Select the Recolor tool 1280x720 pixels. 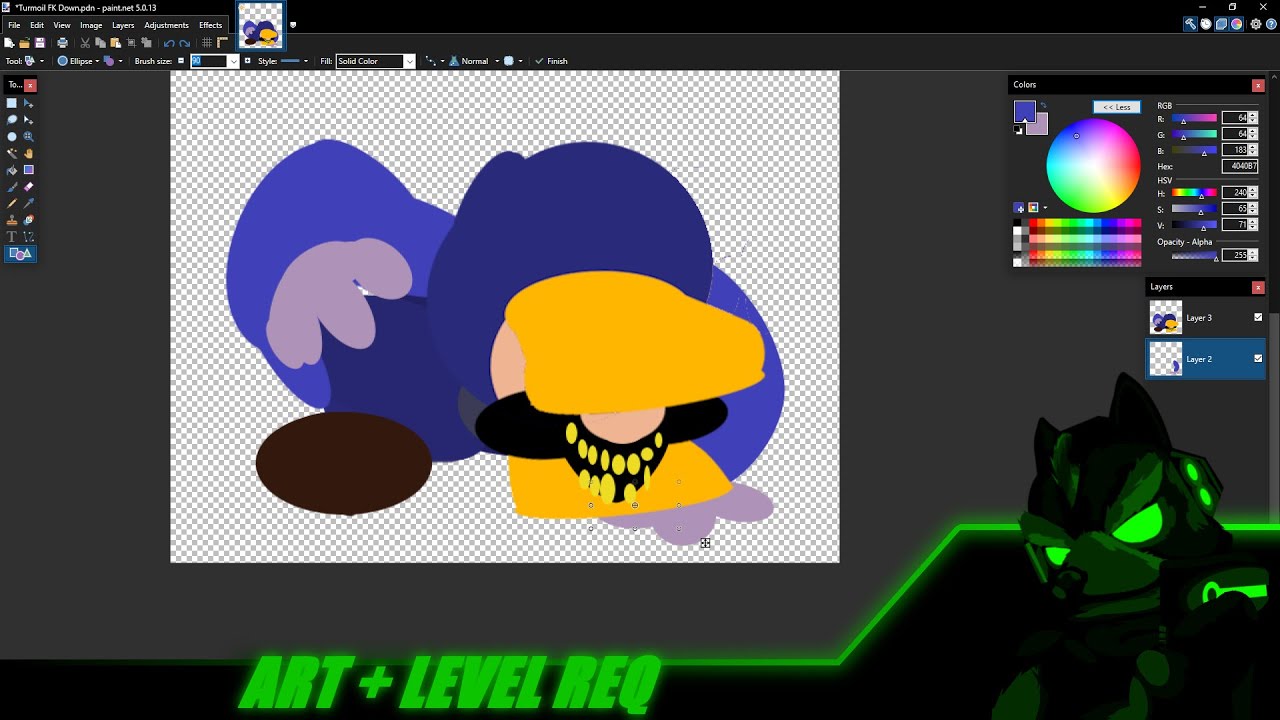[x=29, y=220]
